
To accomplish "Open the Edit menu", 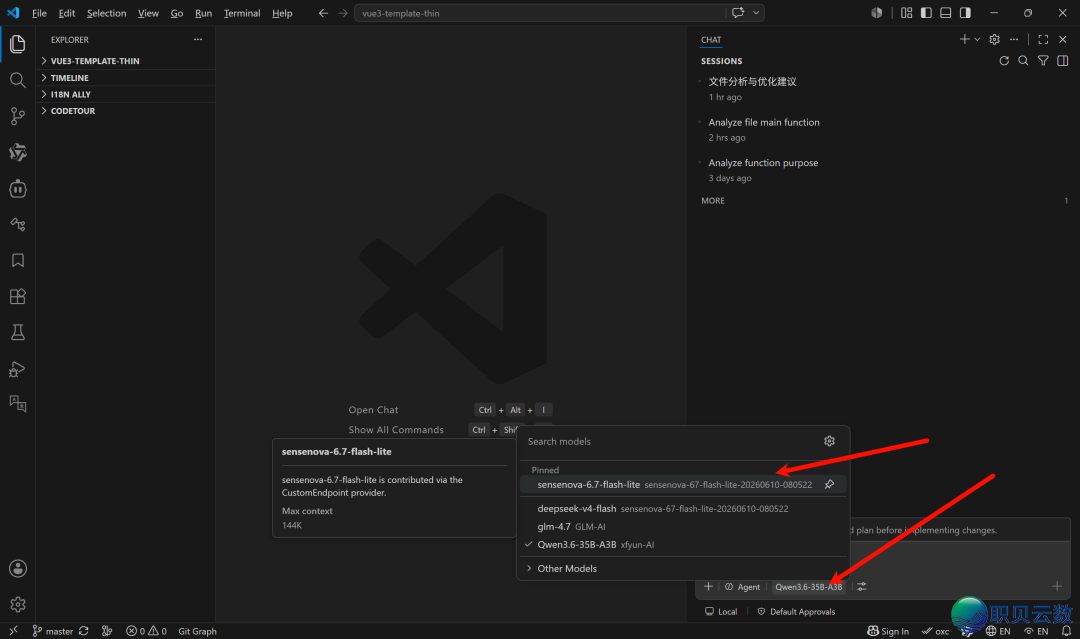I will [x=67, y=13].
